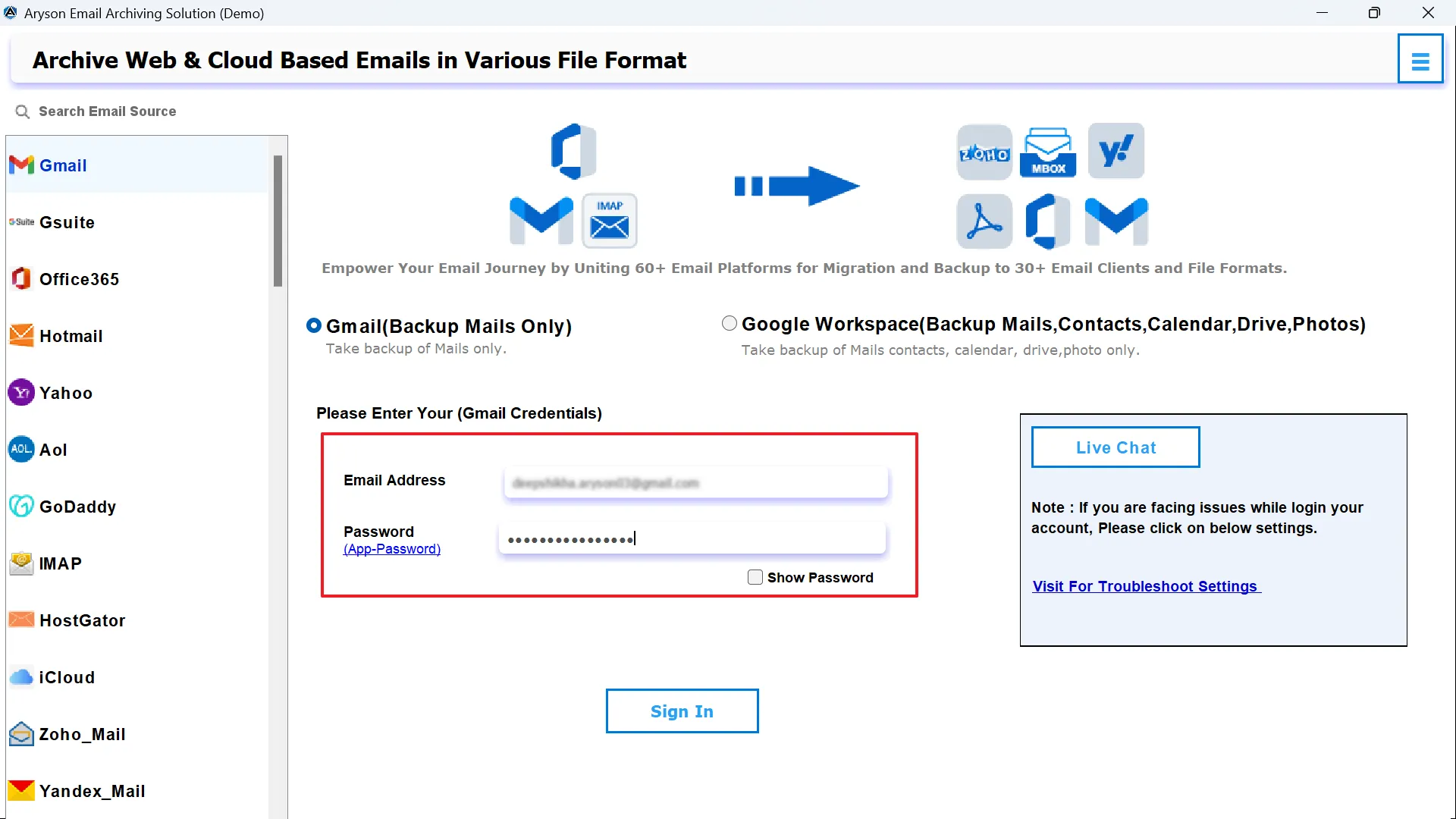Viewport: 1456px width, 819px height.
Task: Click the blue arrow graphic
Action: (797, 186)
